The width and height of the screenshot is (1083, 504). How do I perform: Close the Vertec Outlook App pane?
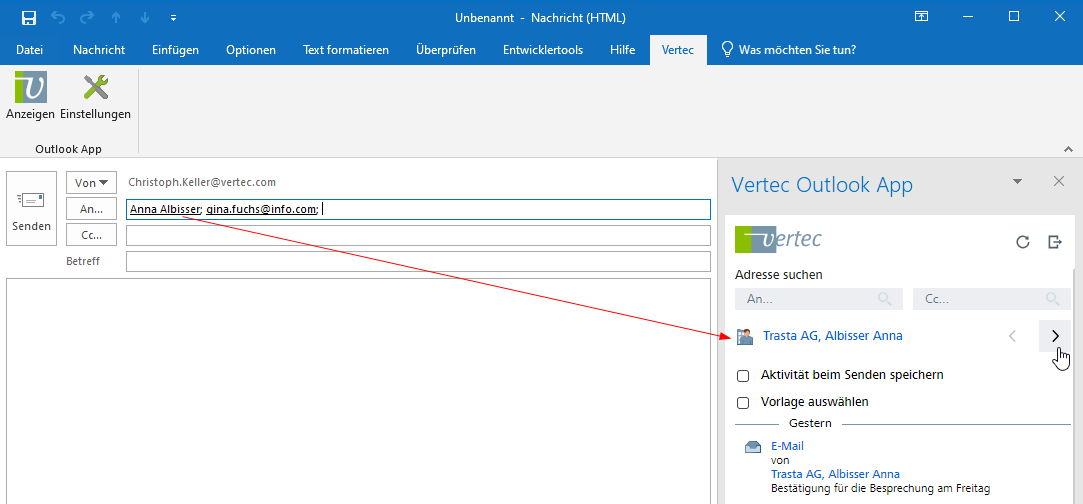[x=1059, y=181]
